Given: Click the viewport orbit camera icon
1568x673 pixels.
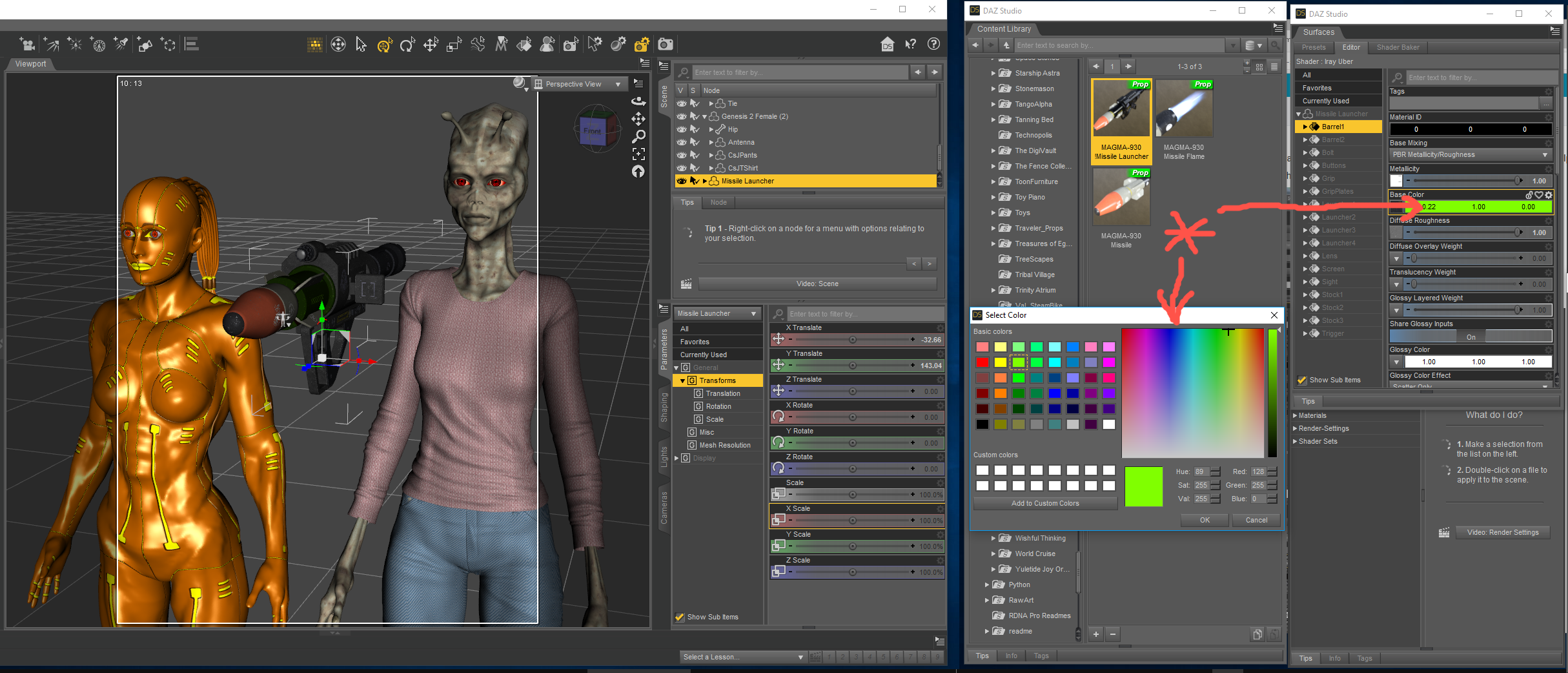Looking at the screenshot, I should (x=638, y=101).
